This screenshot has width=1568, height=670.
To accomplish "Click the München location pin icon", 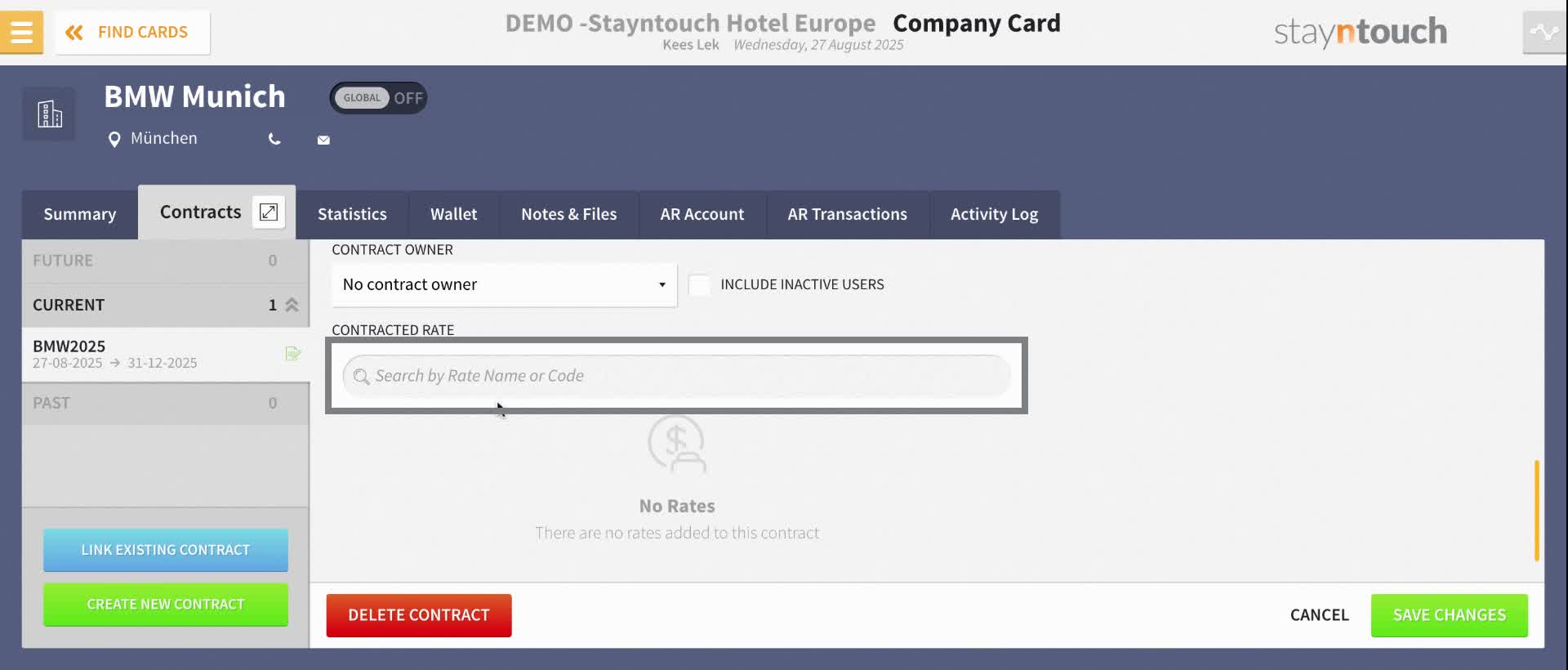I will pos(114,139).
